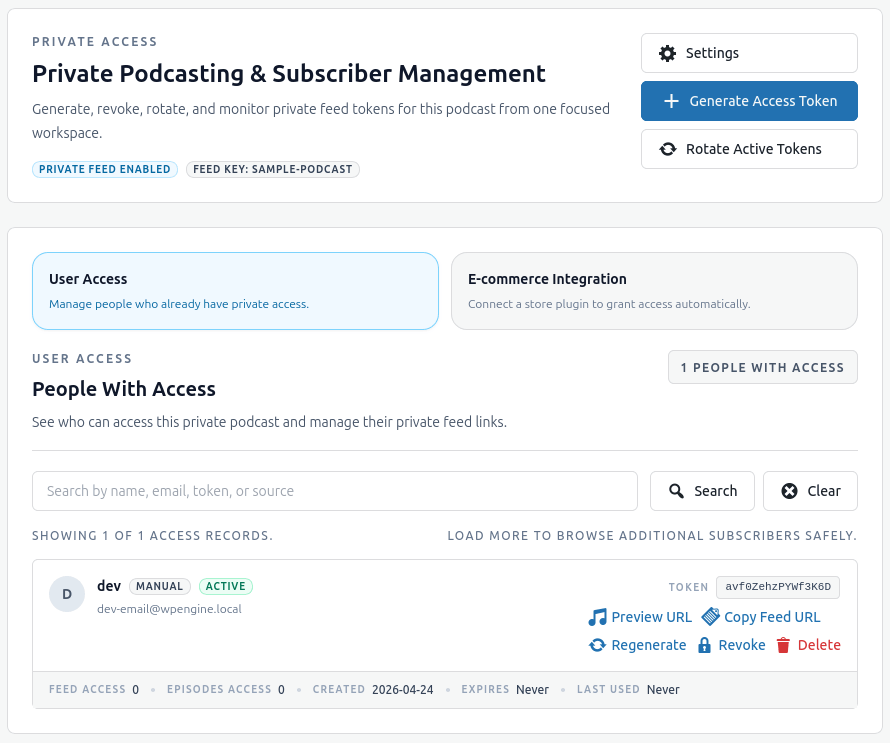The image size is (890, 743).
Task: Open the Copy Feed URL link
Action: pos(771,617)
